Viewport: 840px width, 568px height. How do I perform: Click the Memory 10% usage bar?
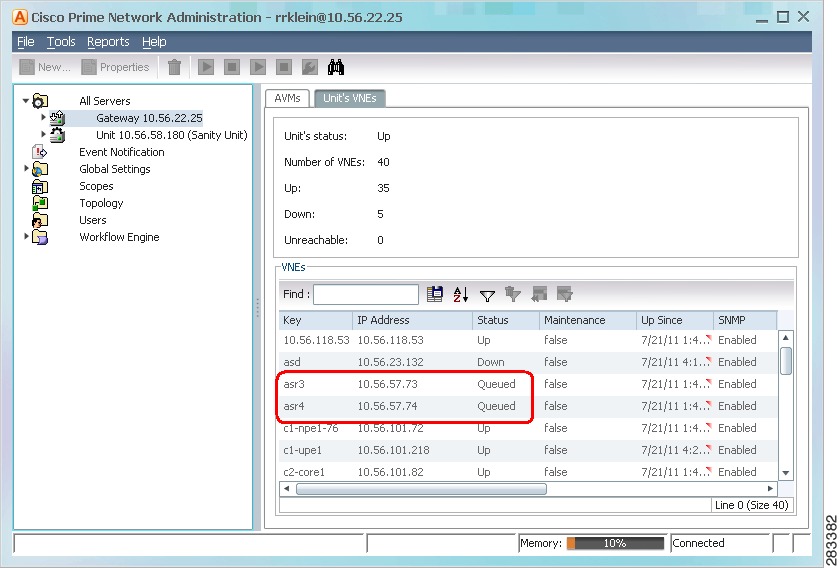pyautogui.click(x=614, y=543)
